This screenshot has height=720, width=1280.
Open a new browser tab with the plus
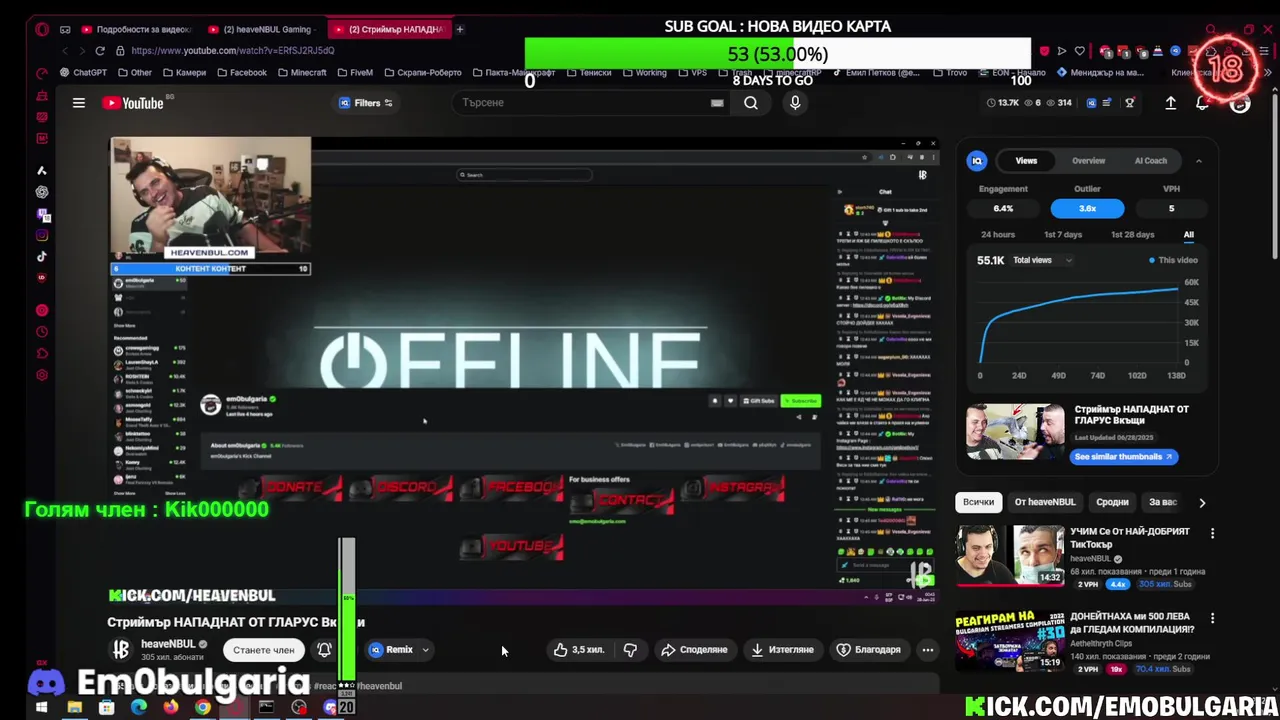[x=460, y=29]
